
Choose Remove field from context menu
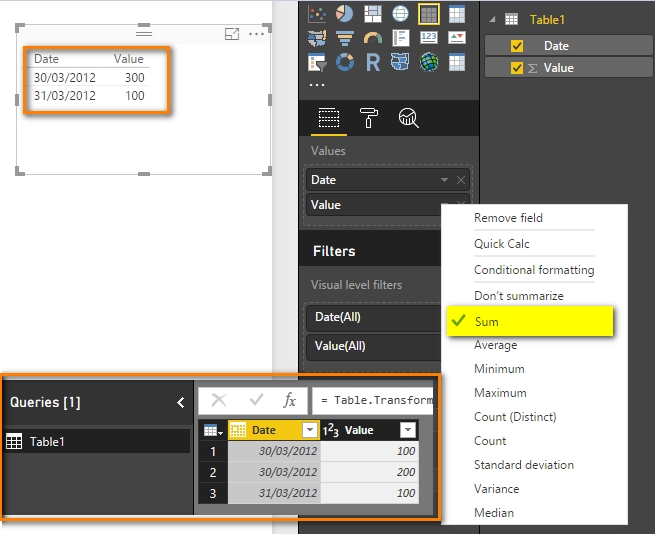pyautogui.click(x=508, y=218)
